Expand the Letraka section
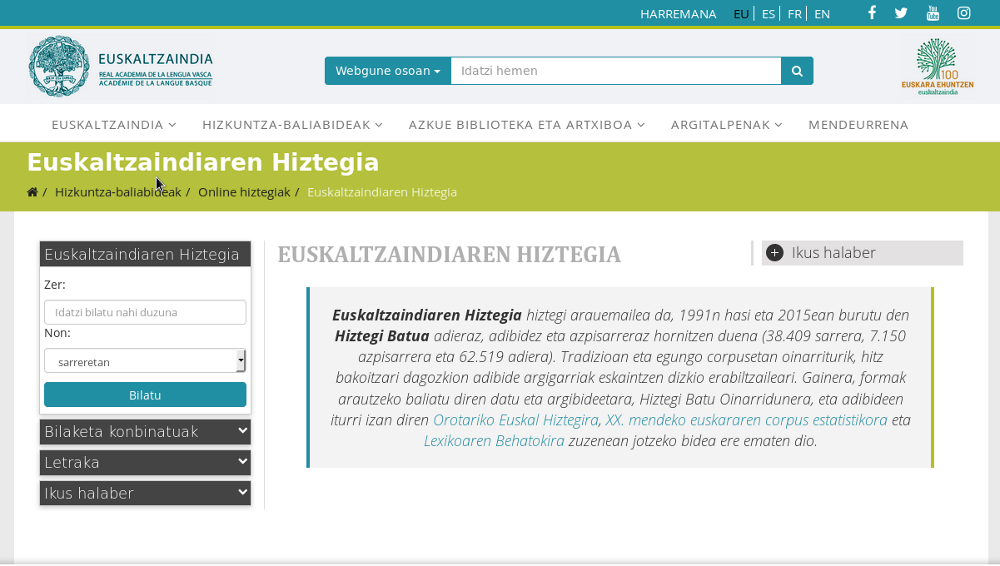This screenshot has height=566, width=1000. [x=145, y=463]
